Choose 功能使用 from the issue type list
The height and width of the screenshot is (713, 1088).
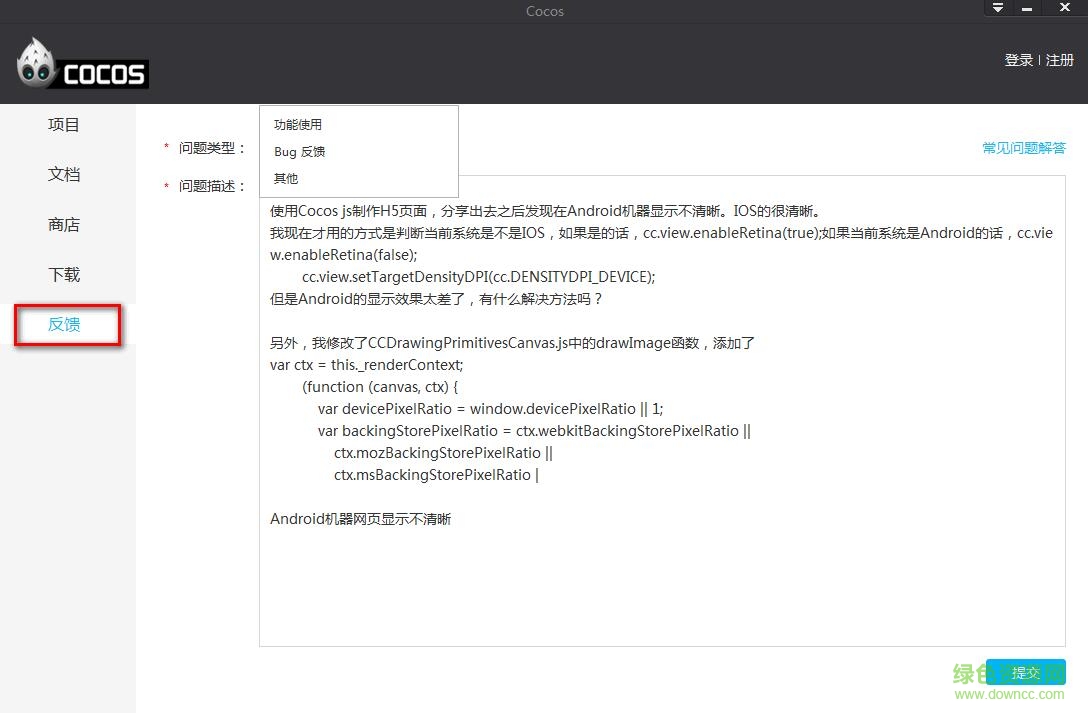pos(298,125)
